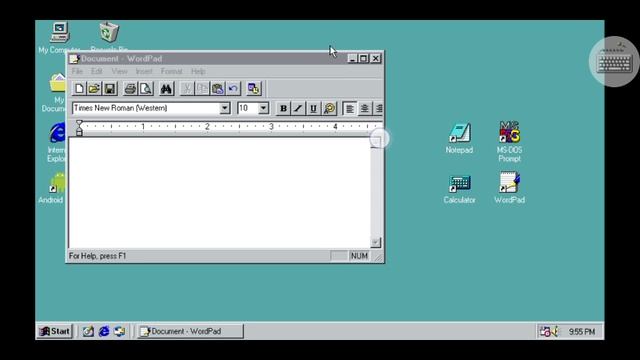Click the volume speaker tray icon
Viewport: 640px width, 360px height.
tap(554, 331)
